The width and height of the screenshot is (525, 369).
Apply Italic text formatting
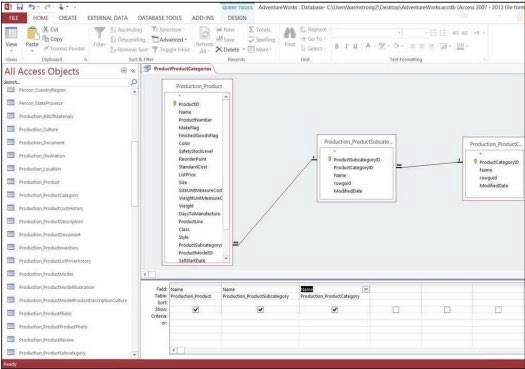[x=347, y=46]
